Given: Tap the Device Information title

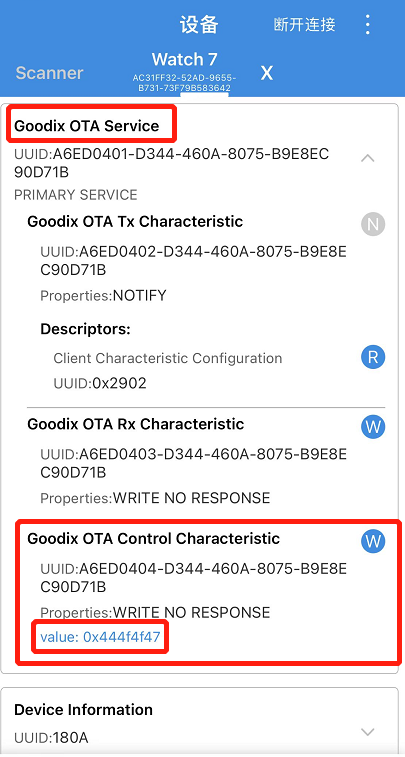Looking at the screenshot, I should click(84, 710).
